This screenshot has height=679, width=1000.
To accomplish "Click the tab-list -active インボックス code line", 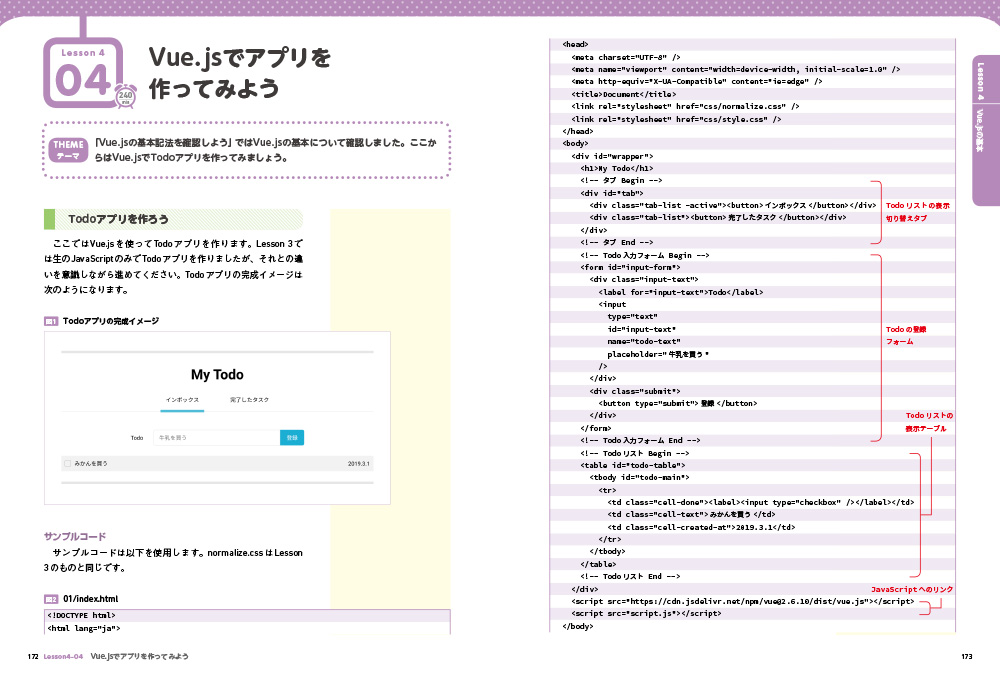I will click(x=733, y=205).
